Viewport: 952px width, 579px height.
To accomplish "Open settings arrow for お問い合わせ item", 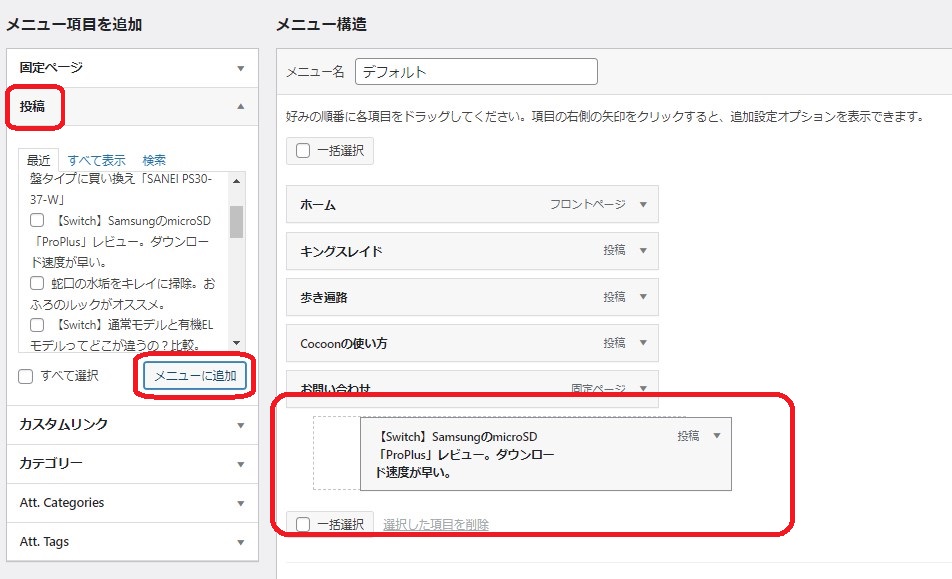I will pyautogui.click(x=643, y=388).
